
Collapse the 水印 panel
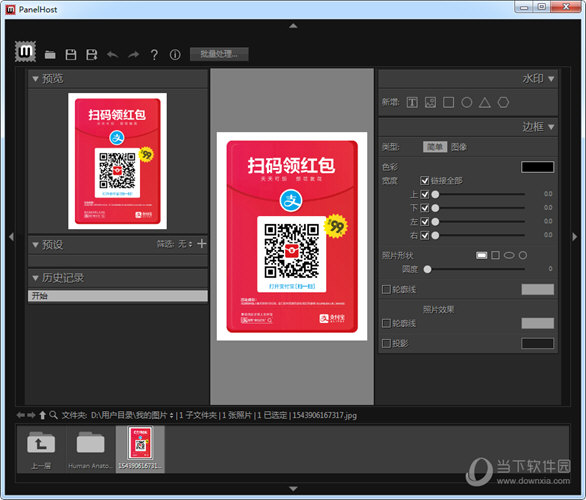click(x=551, y=79)
